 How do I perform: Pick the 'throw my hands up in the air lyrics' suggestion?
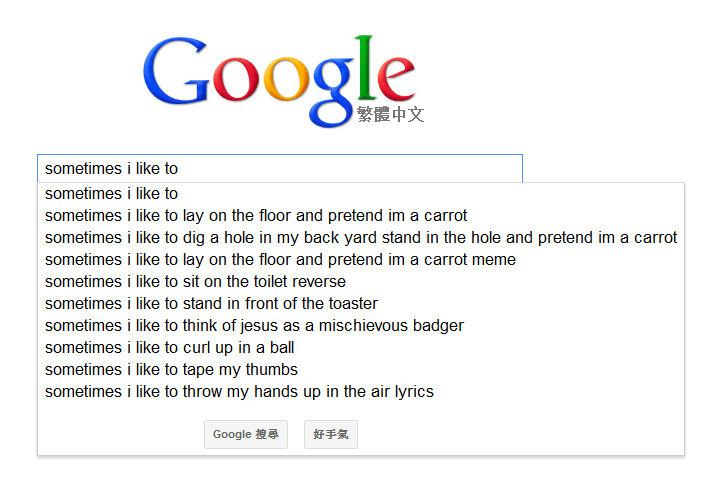coord(239,392)
